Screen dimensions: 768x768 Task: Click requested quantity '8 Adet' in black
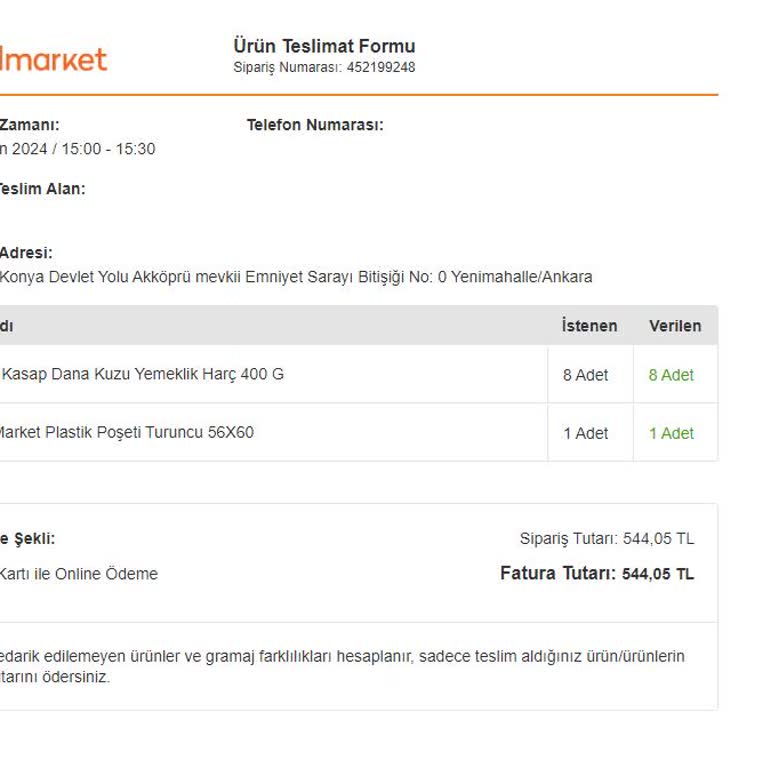pos(585,375)
